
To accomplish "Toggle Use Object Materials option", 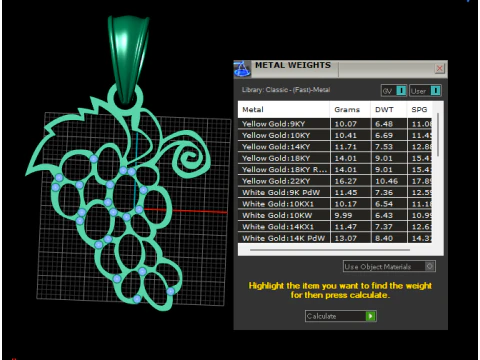I will 389,266.
